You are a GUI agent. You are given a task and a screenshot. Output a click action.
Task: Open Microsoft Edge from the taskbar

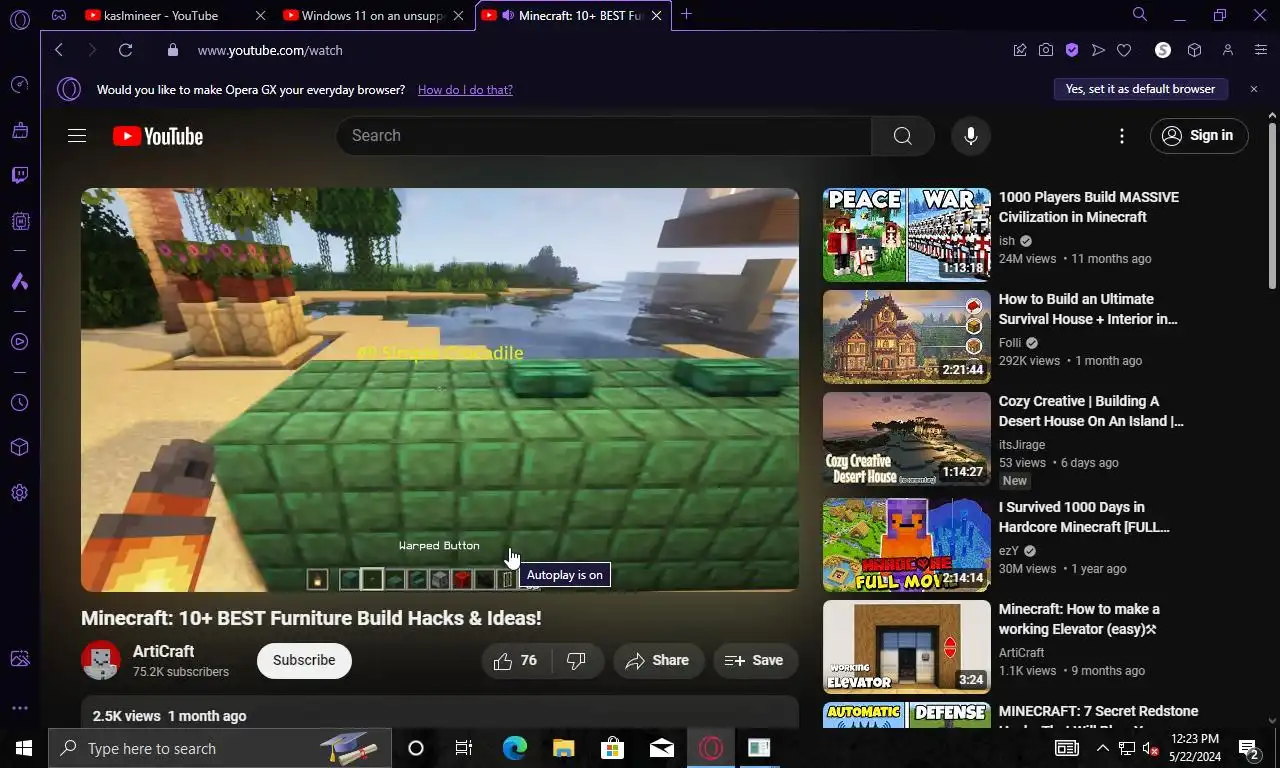pyautogui.click(x=514, y=748)
